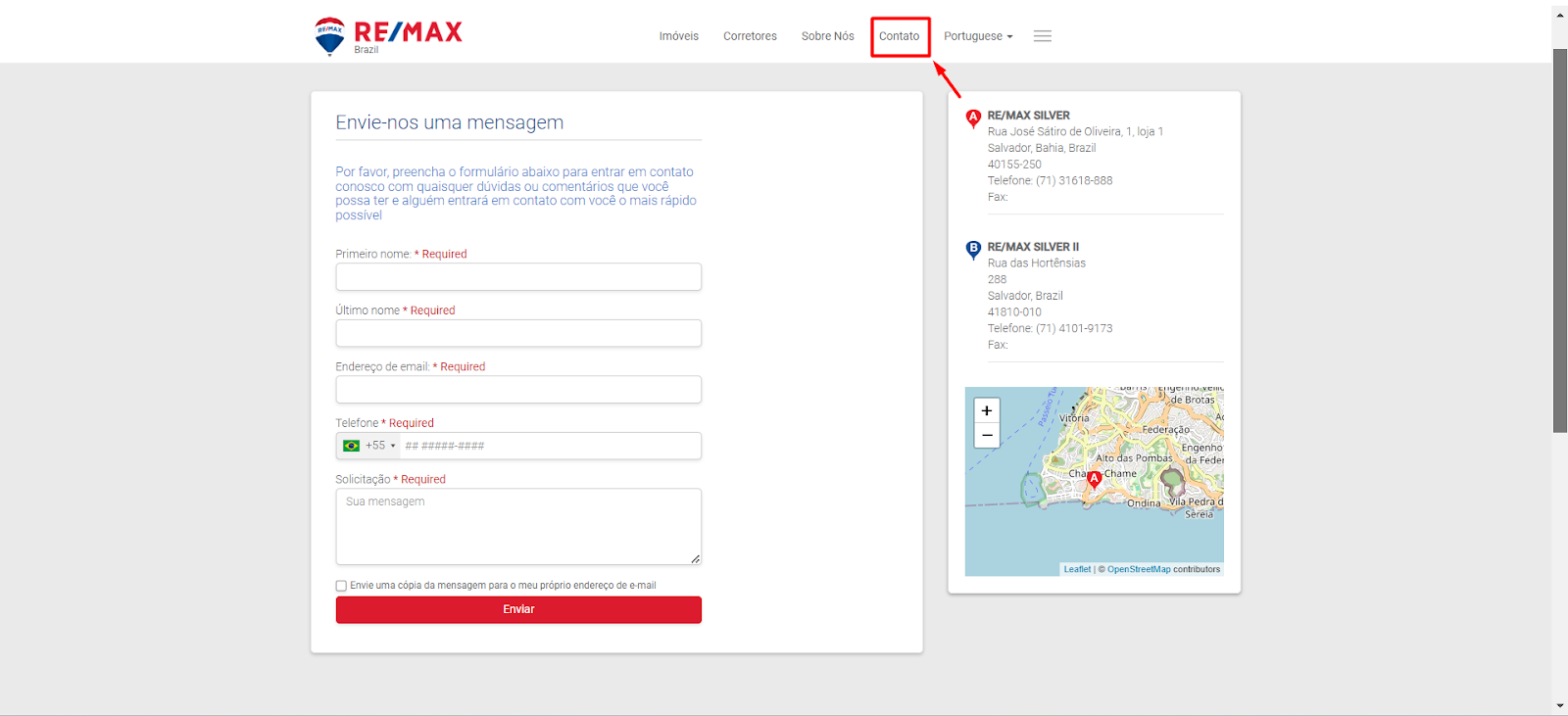Click the Envie-nos uma mensagem heading

click(x=450, y=122)
